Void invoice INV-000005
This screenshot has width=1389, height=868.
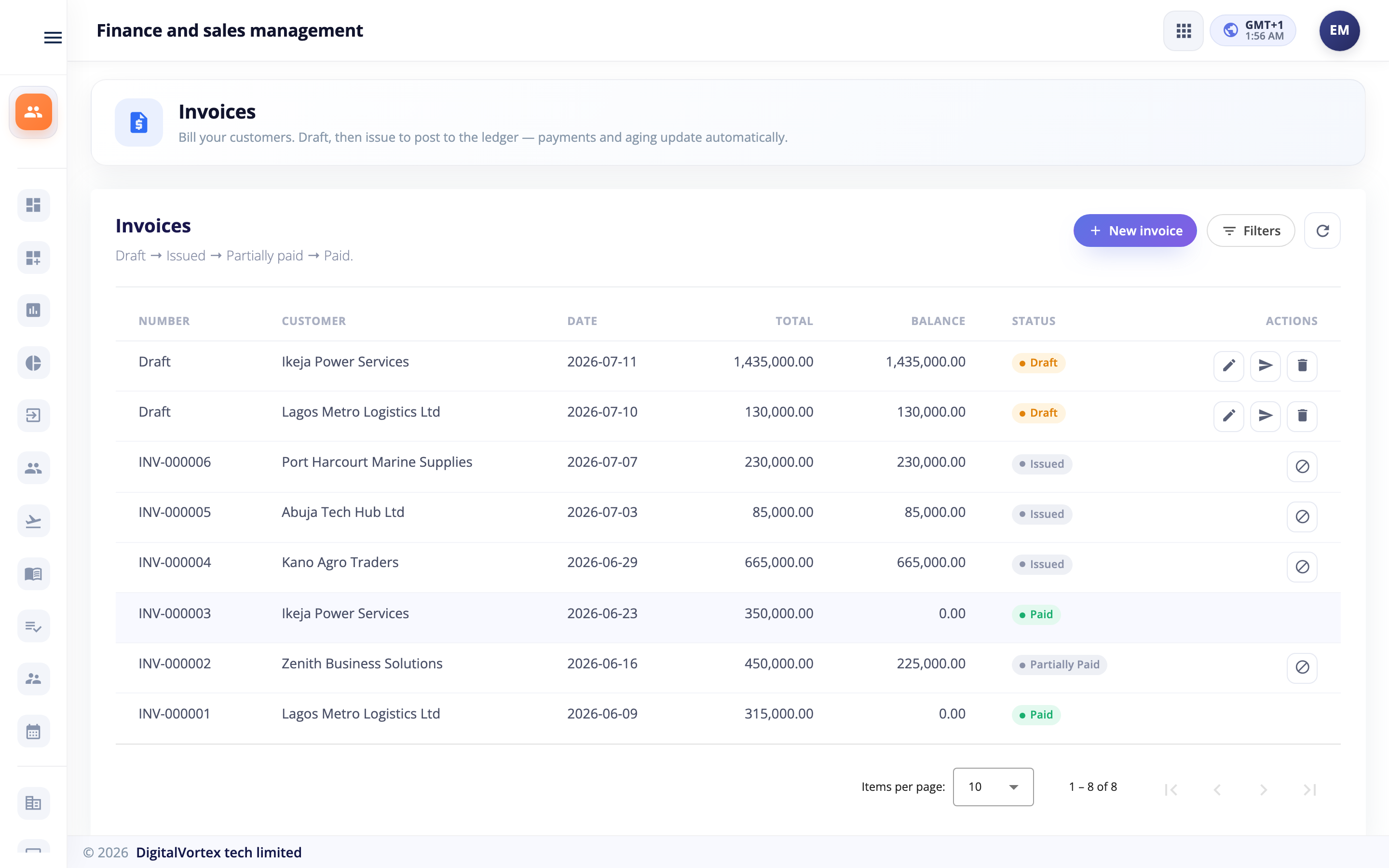coord(1302,516)
